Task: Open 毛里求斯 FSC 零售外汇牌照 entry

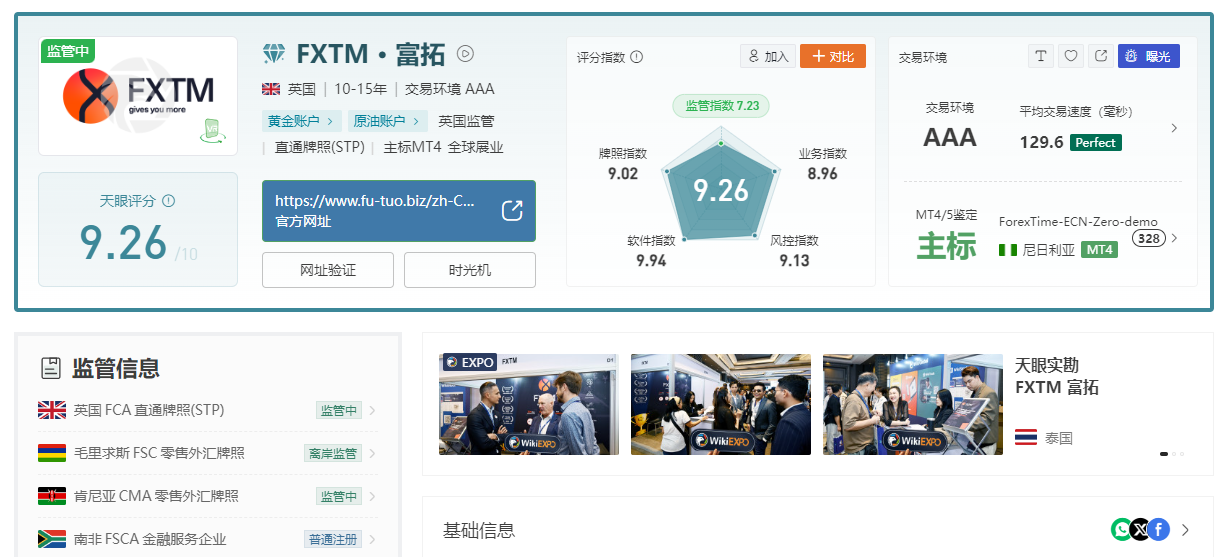Action: (x=207, y=453)
